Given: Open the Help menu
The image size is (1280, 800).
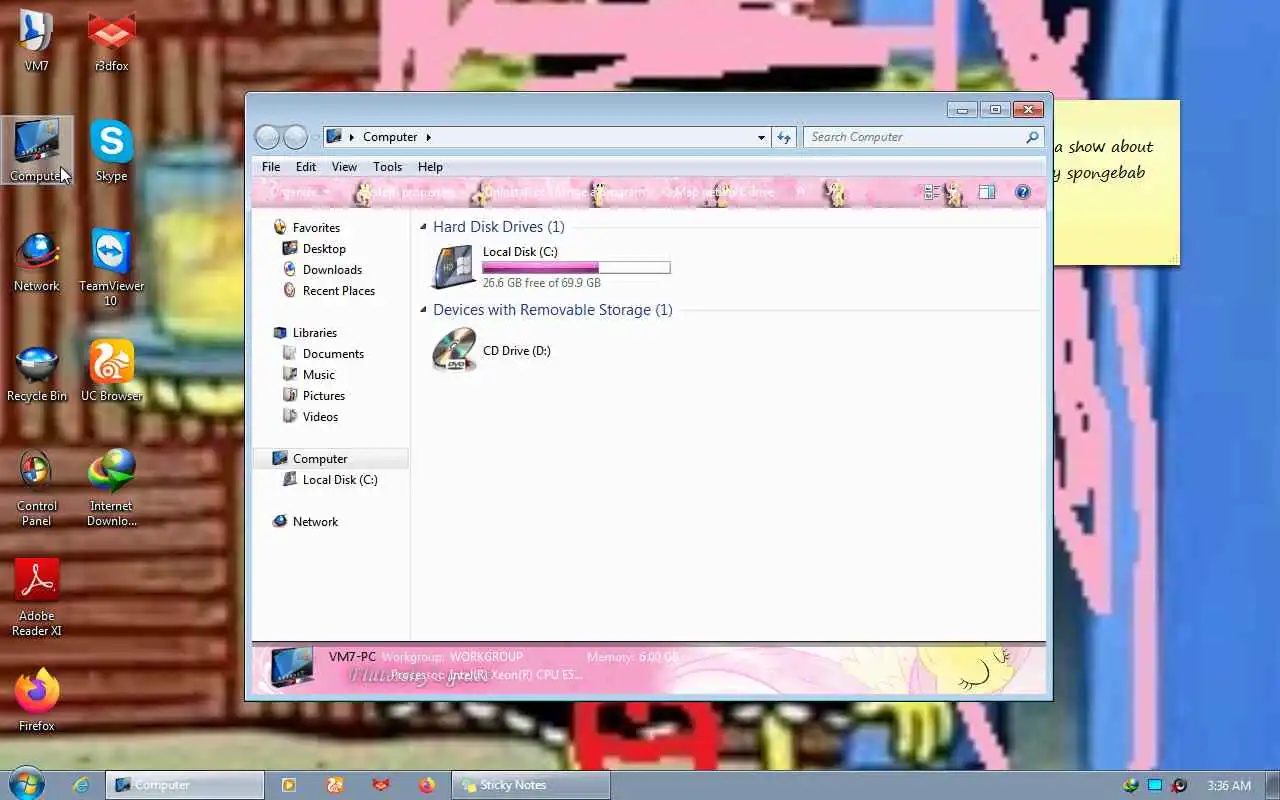Looking at the screenshot, I should pos(430,167).
